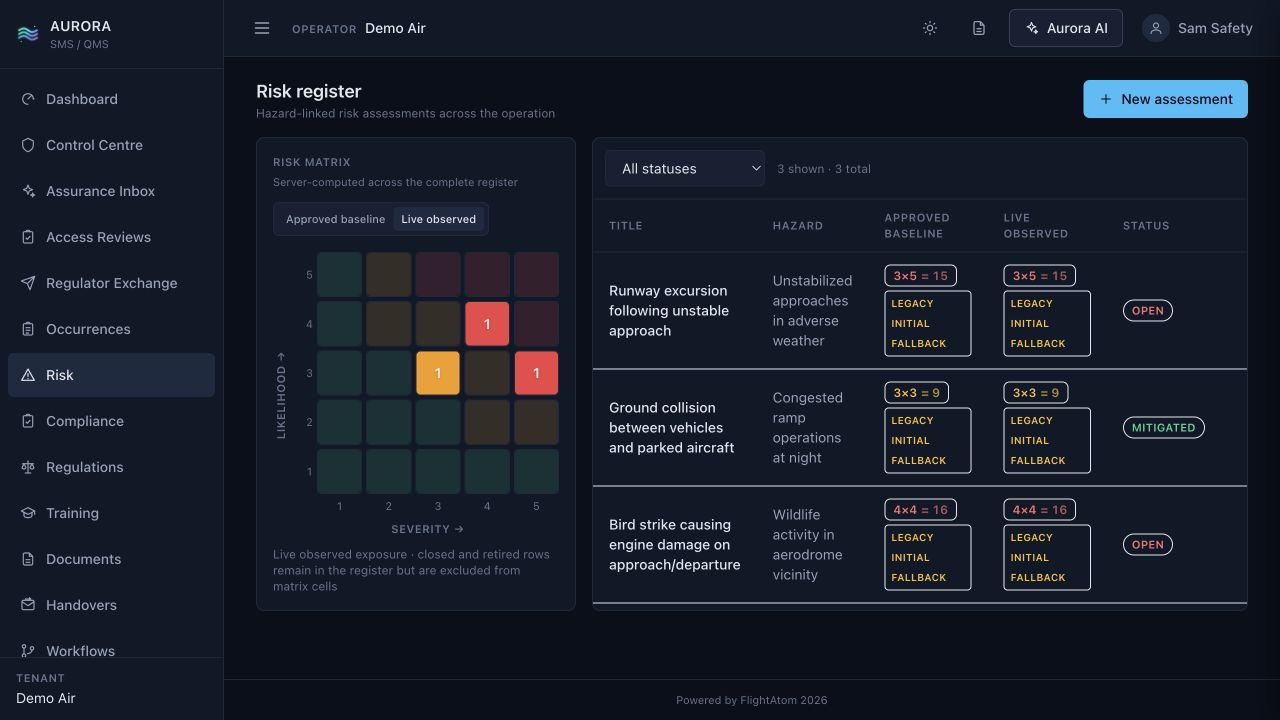Click the Assurance Inbox sparkle icon
This screenshot has width=1280, height=720.
28,191
